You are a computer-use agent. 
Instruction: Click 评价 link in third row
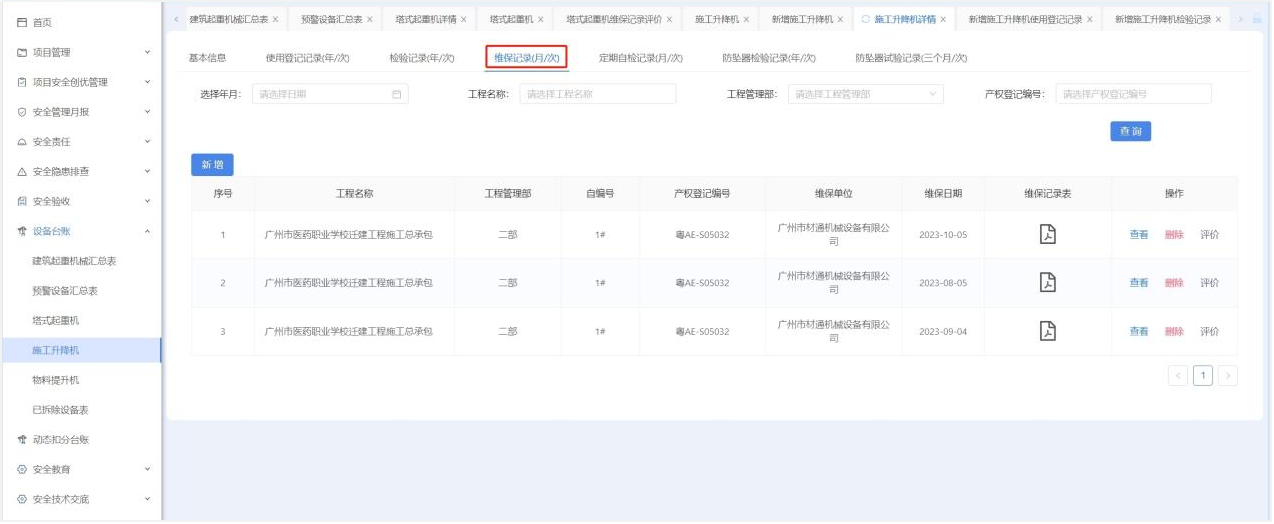click(x=1209, y=332)
